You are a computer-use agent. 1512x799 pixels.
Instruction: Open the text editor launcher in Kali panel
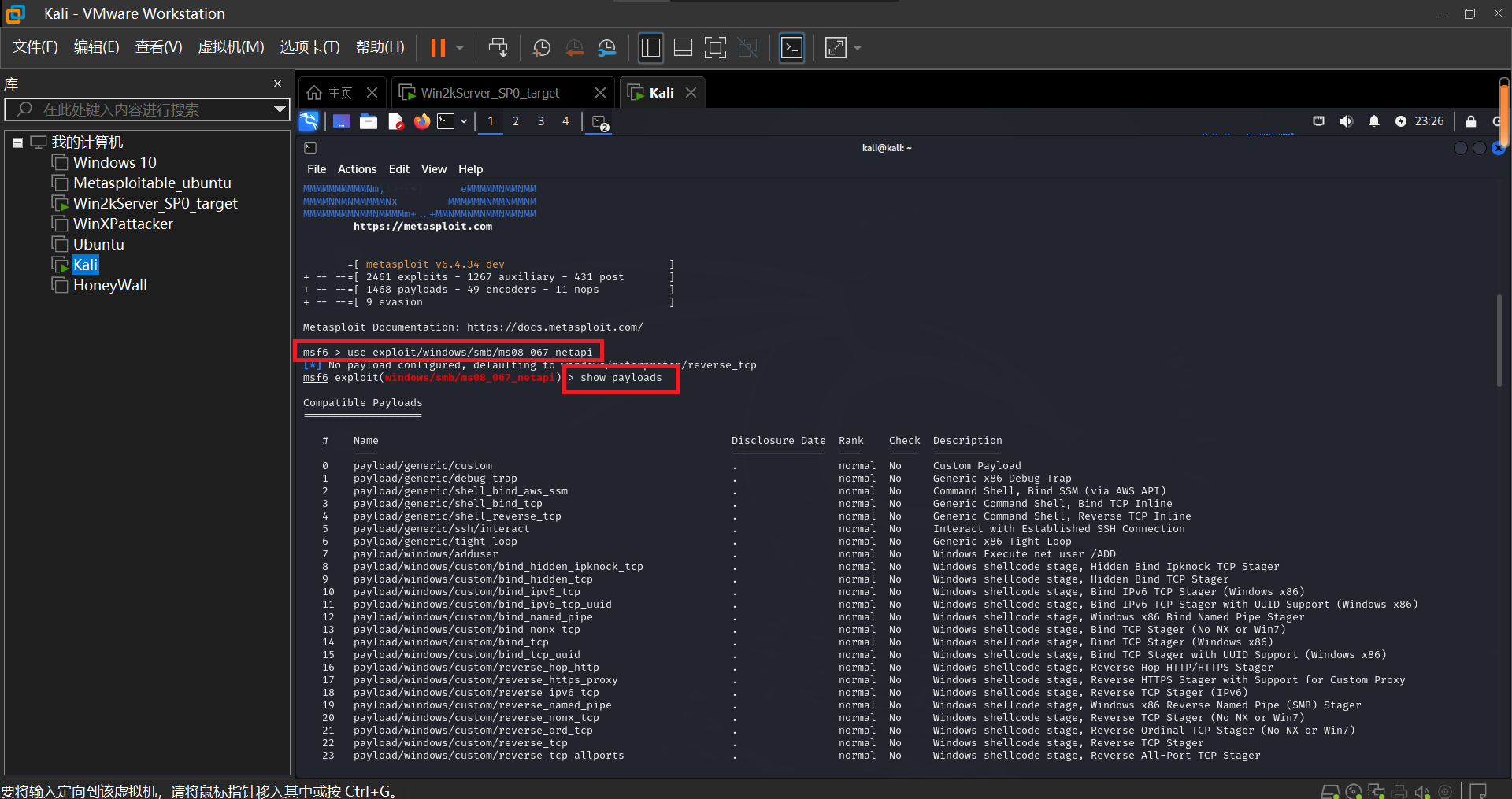click(x=395, y=121)
